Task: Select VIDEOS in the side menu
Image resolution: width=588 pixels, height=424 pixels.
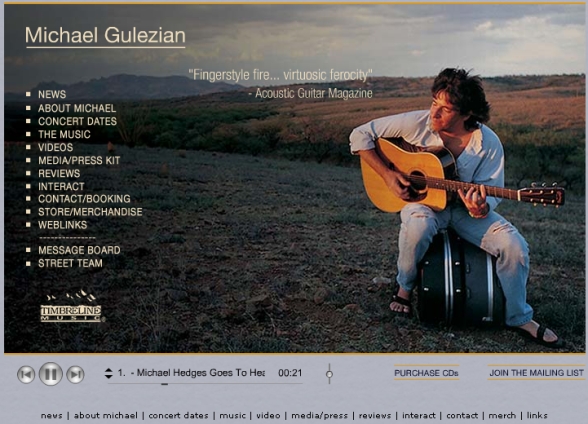Action: 56,147
